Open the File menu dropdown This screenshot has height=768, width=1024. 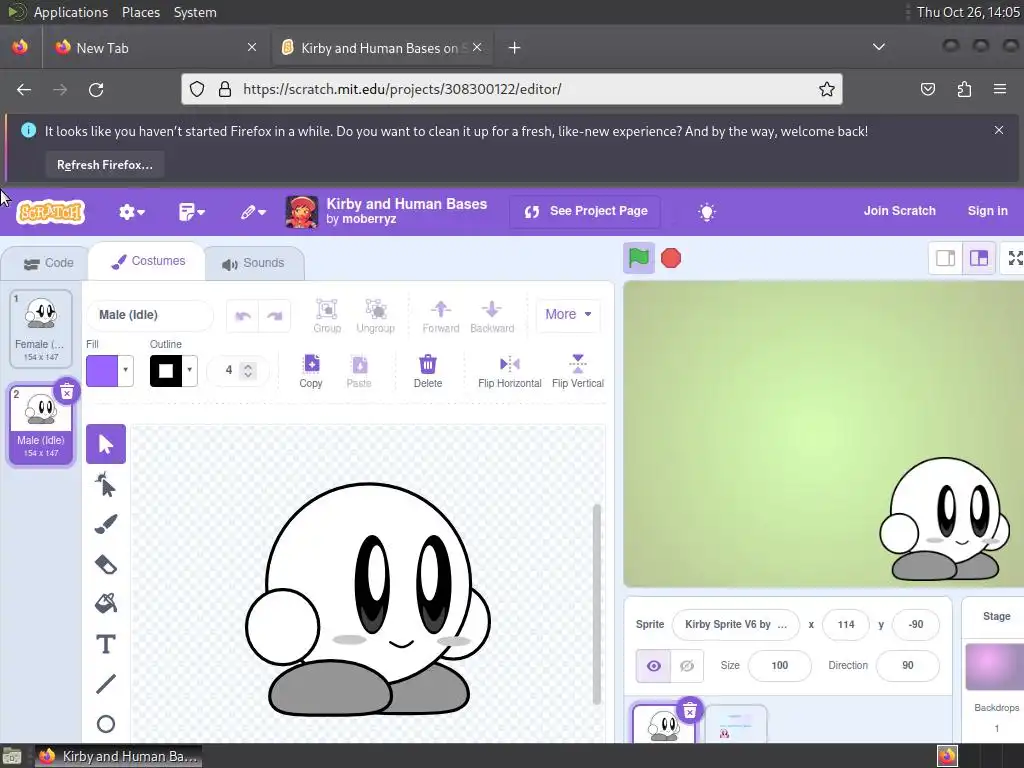pyautogui.click(x=191, y=212)
